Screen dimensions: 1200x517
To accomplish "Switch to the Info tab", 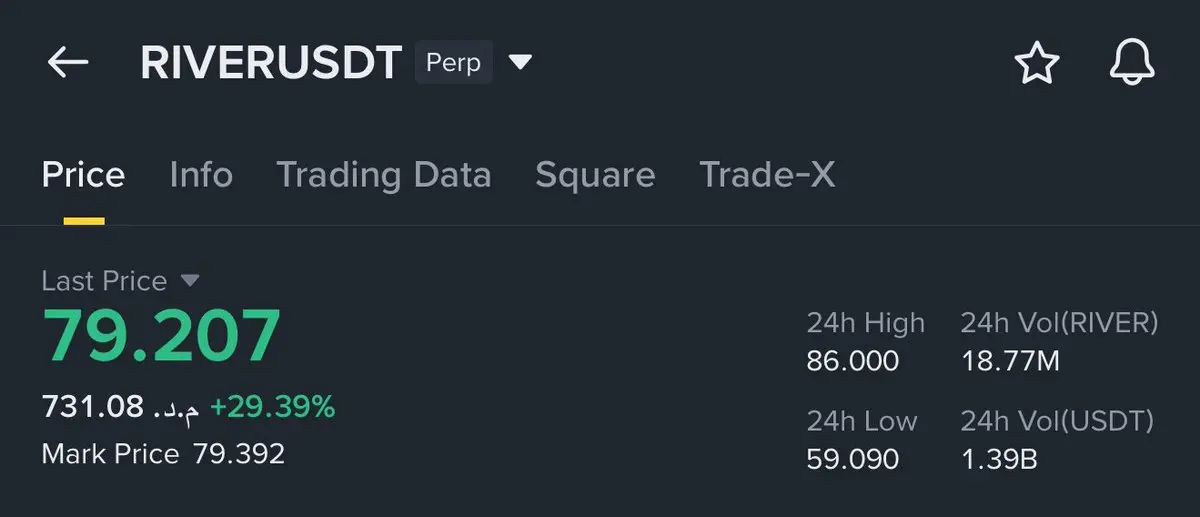I will (201, 175).
